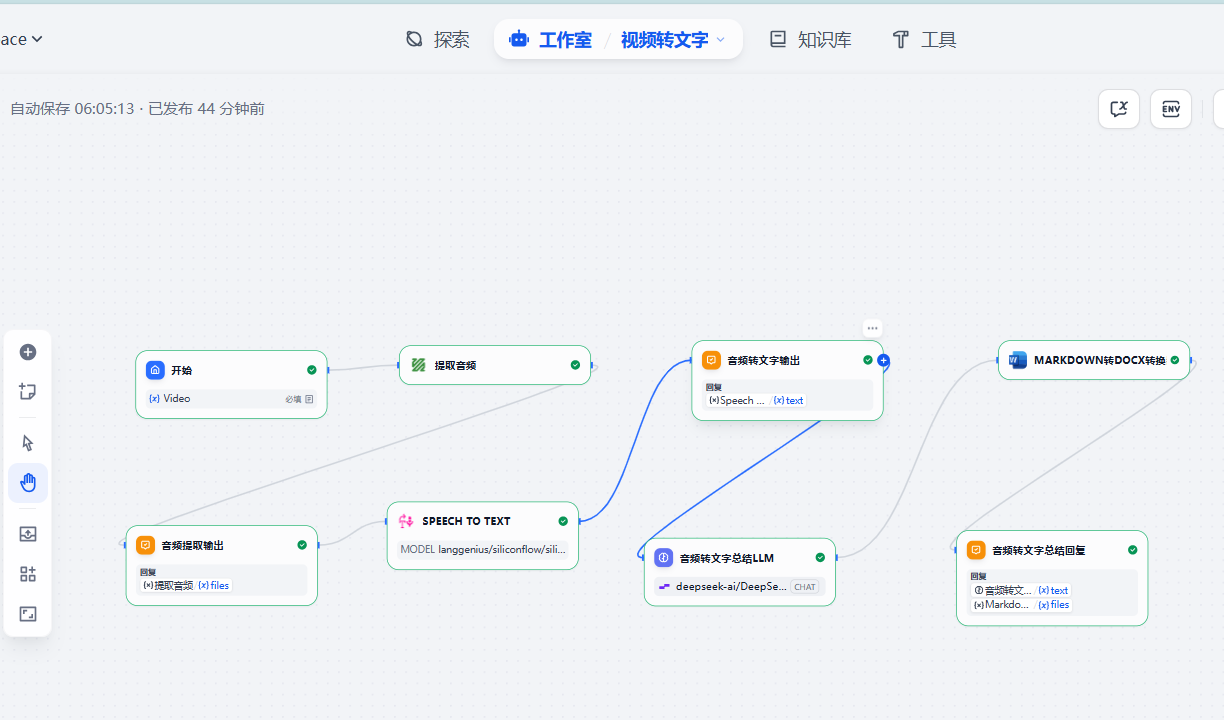This screenshot has width=1224, height=720.
Task: Go to the 探索 tab
Action: coord(438,40)
